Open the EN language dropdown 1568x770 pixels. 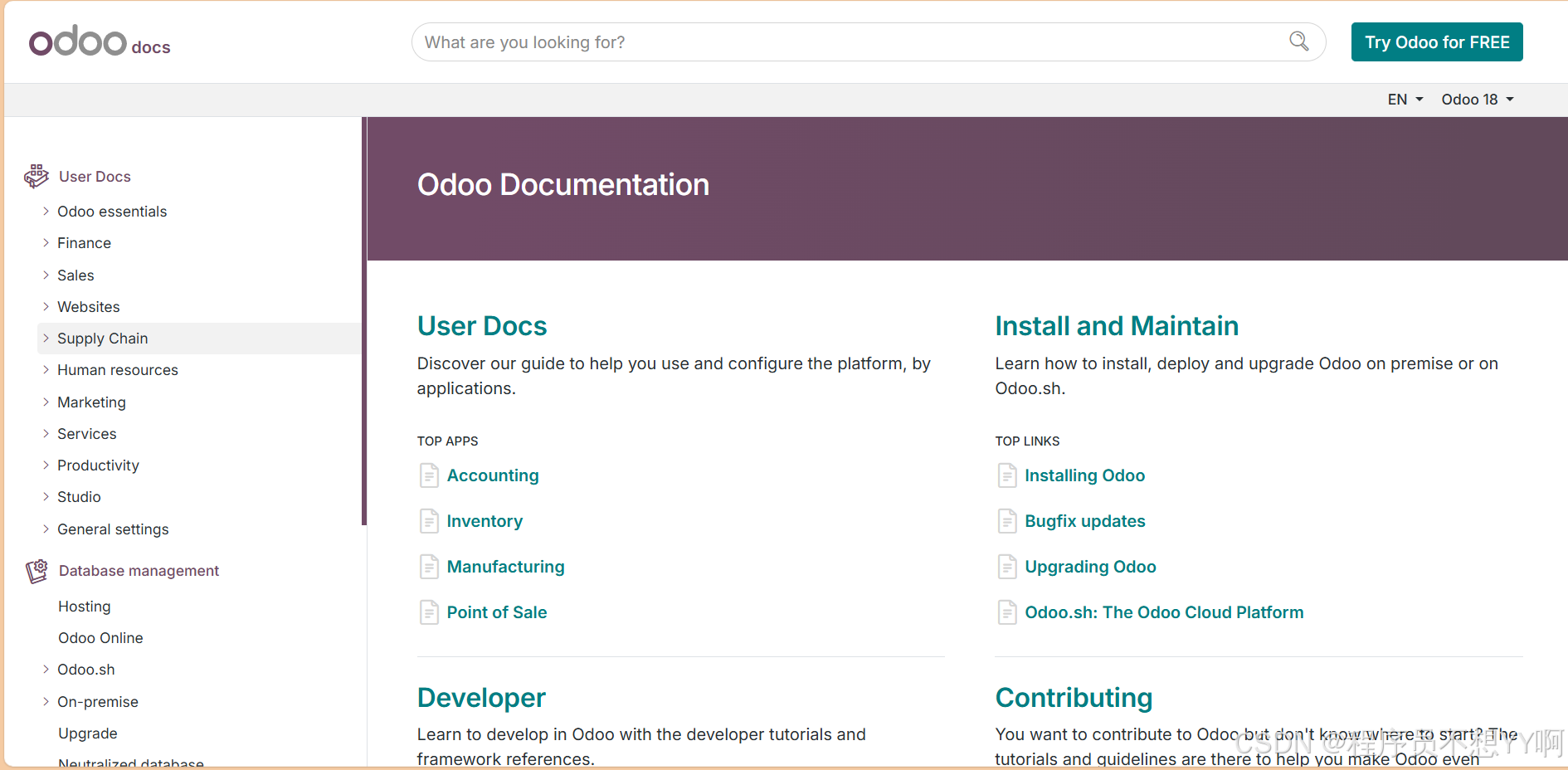[1405, 100]
